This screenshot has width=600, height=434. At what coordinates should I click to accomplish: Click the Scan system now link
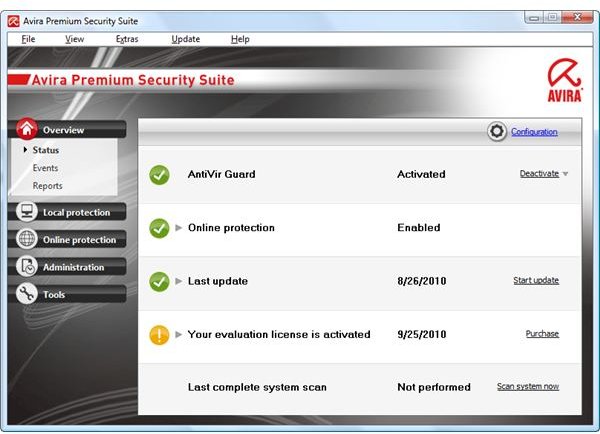[x=528, y=387]
